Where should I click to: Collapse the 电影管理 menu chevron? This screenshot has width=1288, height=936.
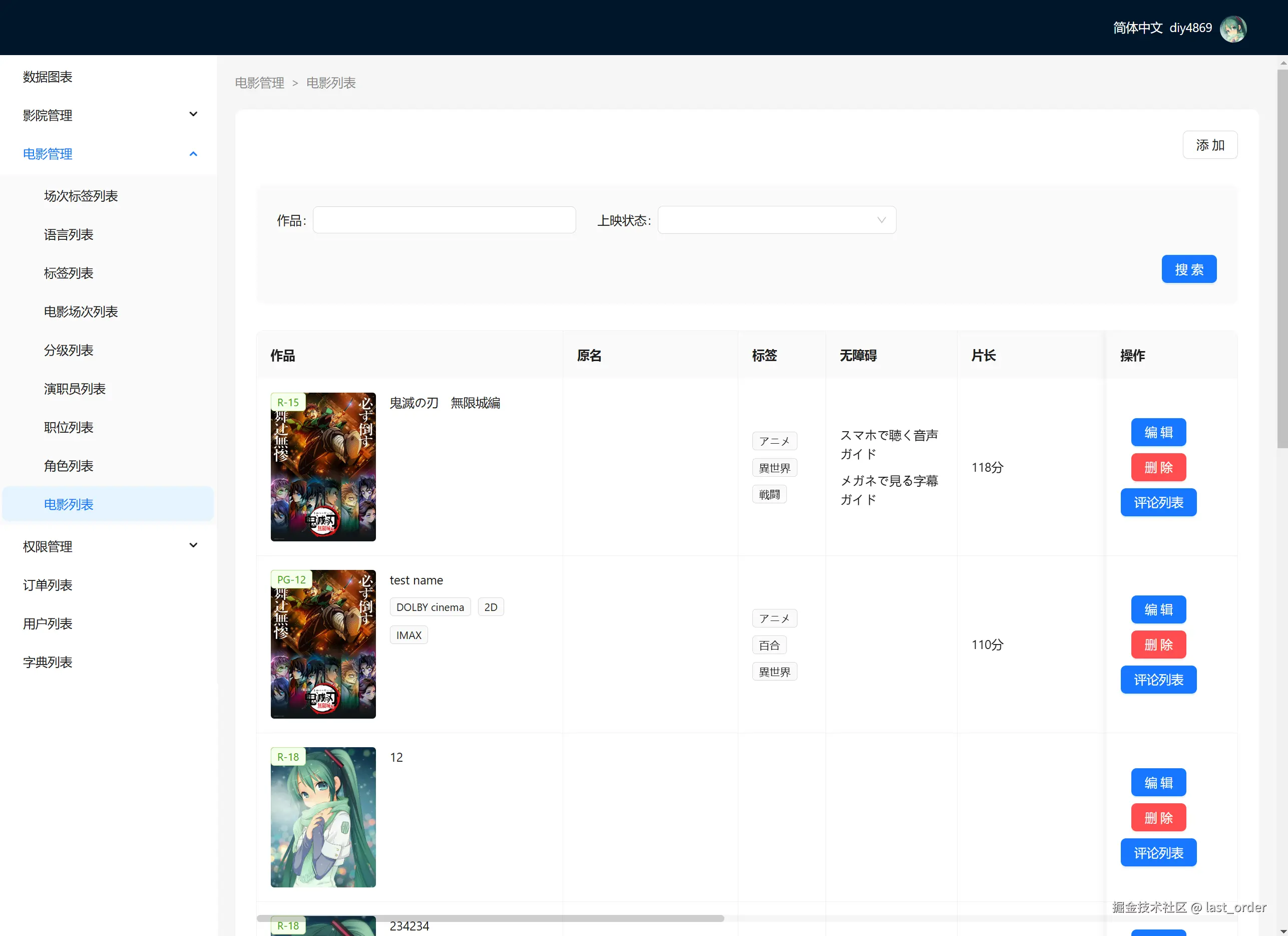[193, 153]
